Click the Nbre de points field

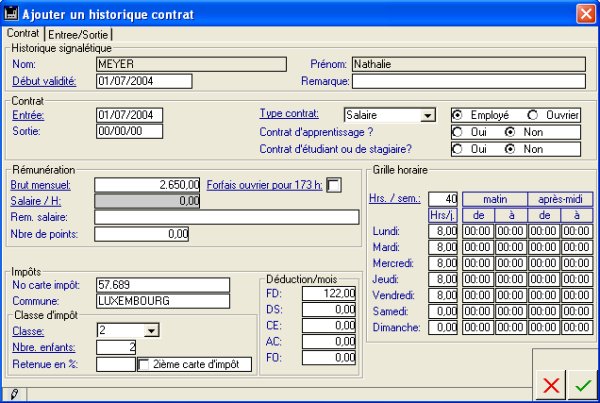142,234
